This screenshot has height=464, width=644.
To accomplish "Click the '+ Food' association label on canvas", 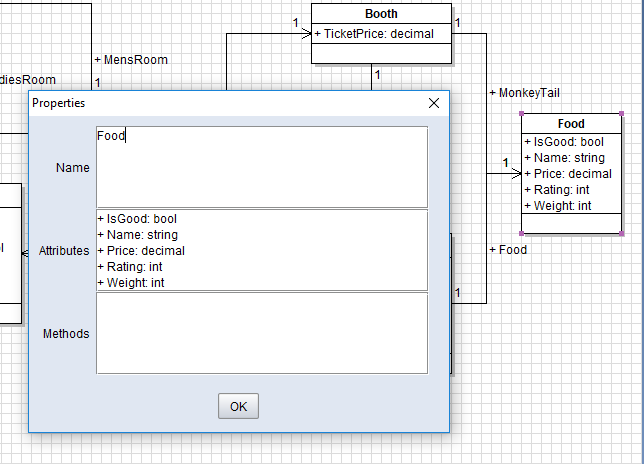I will point(508,250).
